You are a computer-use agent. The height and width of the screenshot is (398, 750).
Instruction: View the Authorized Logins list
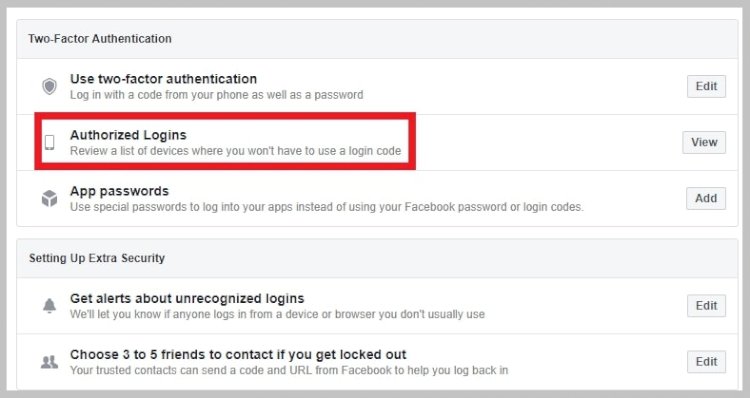(x=704, y=142)
